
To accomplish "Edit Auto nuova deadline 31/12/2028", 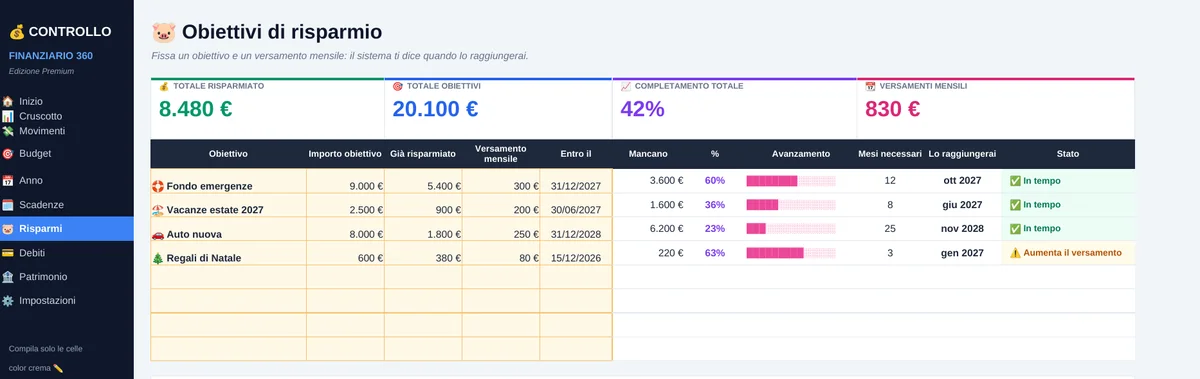I will click(x=576, y=229).
